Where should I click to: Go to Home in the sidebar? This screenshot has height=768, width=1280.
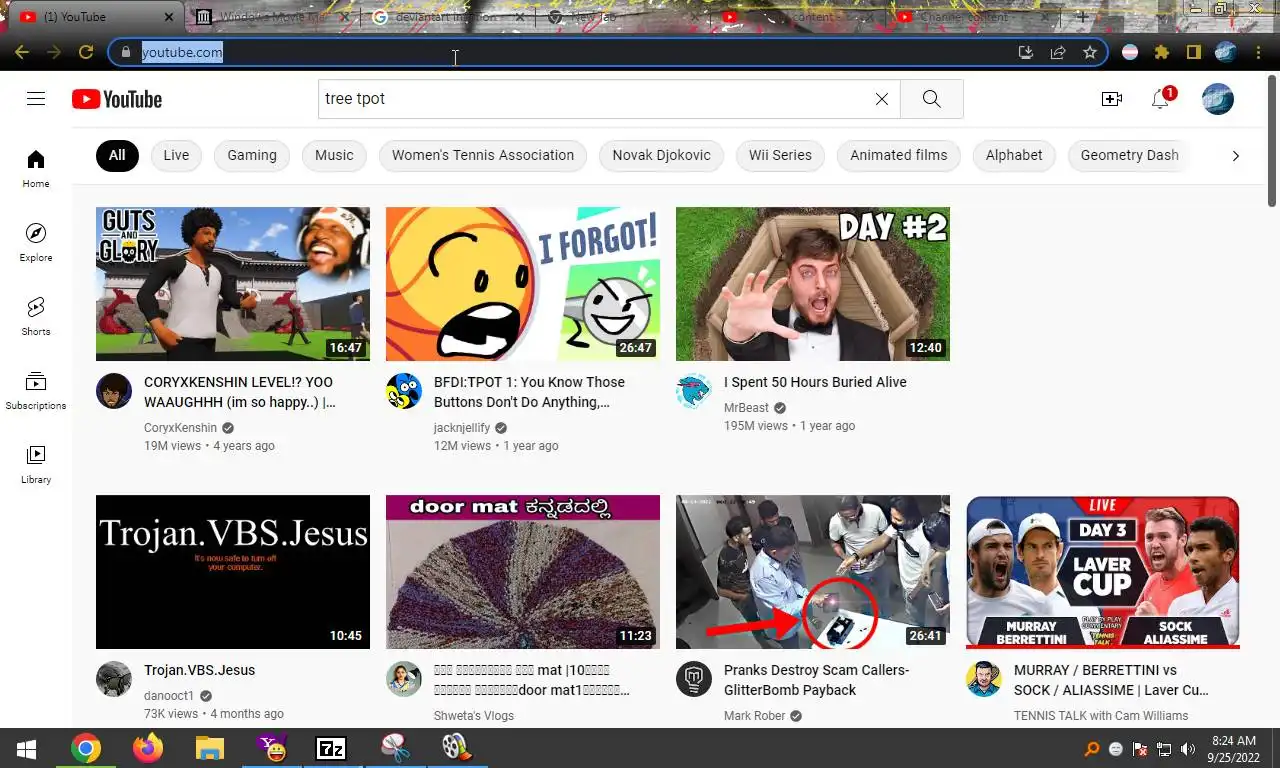pyautogui.click(x=36, y=168)
